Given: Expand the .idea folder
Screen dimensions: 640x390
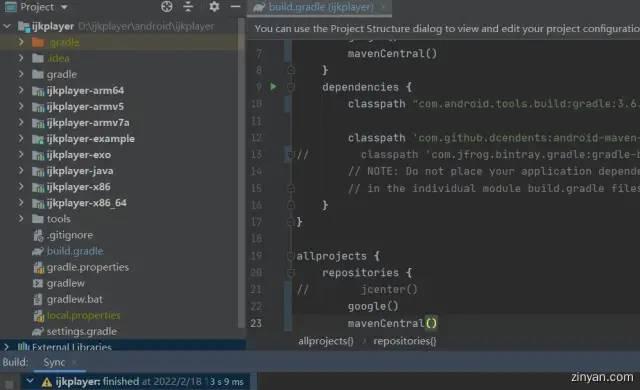Looking at the screenshot, I should 21,58.
